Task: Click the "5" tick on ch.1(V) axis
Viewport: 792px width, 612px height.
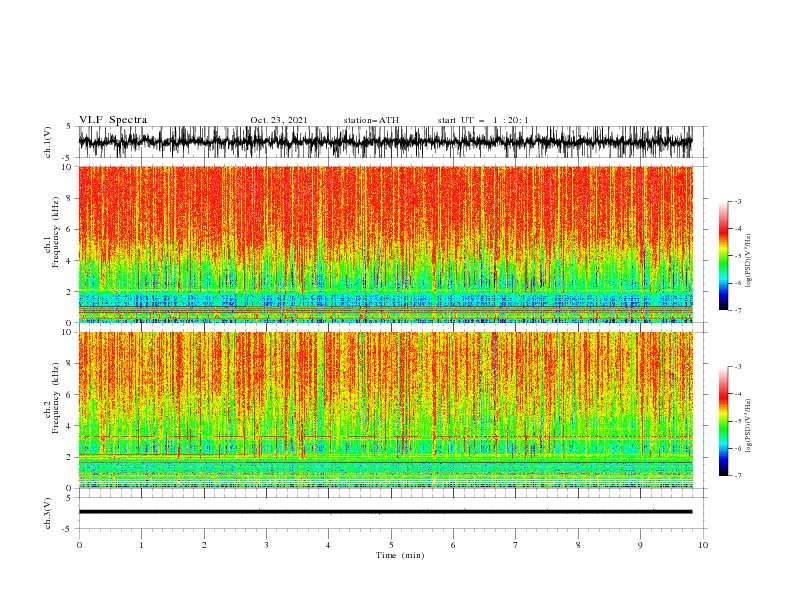Action: point(69,126)
